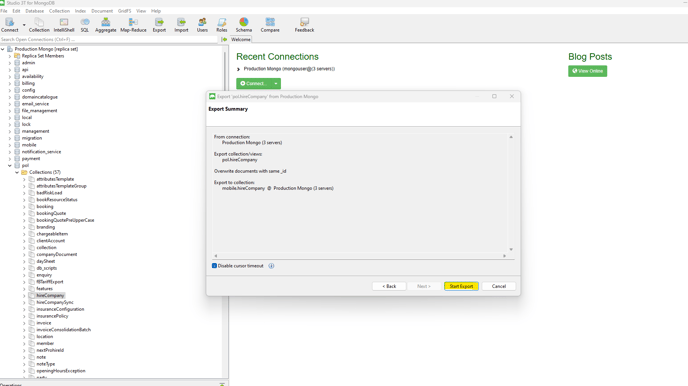This screenshot has height=386, width=688.
Task: Click the scroll down arrow in Export Summary
Action: coord(511,250)
